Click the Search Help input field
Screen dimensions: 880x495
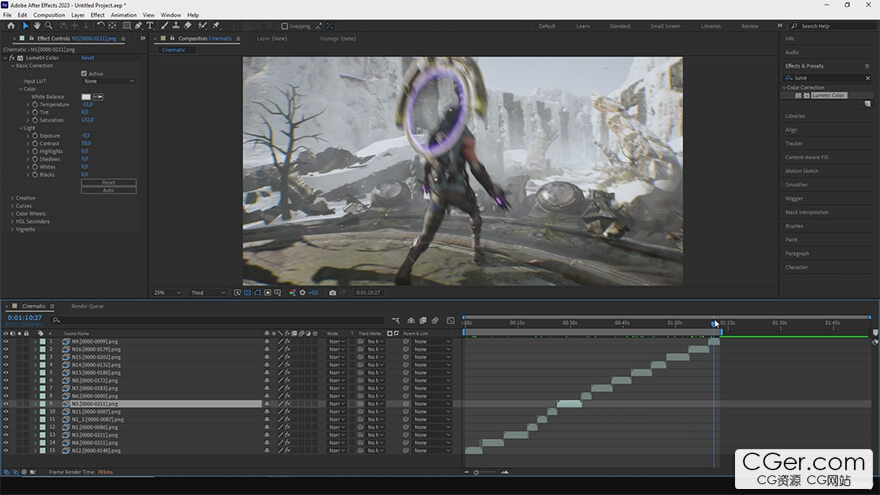pos(831,26)
